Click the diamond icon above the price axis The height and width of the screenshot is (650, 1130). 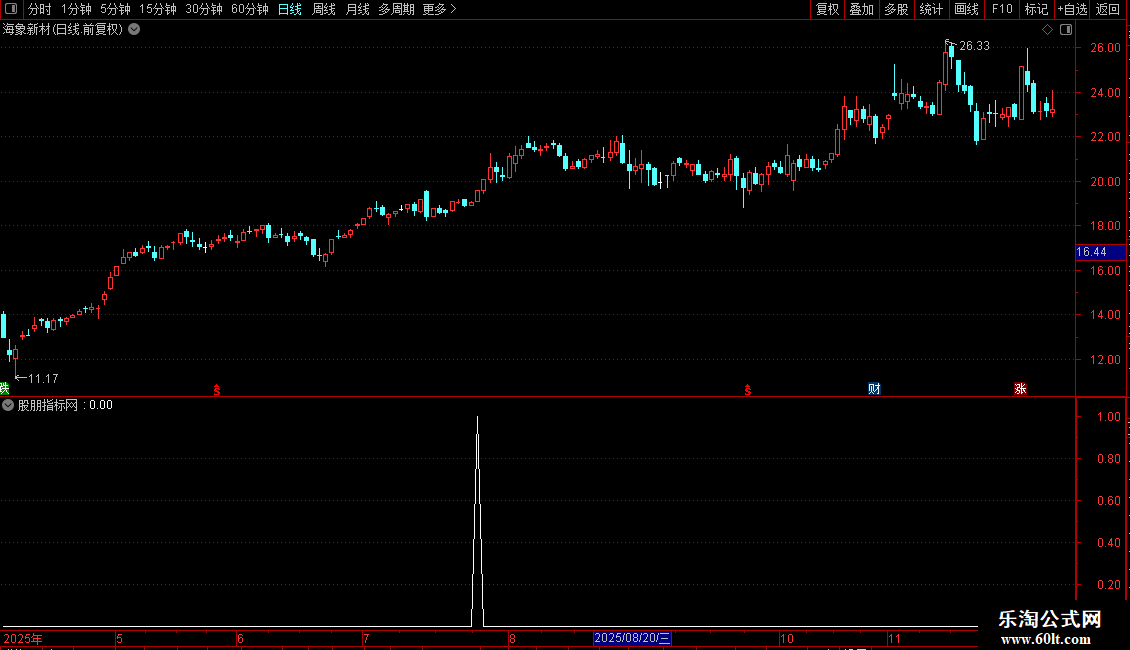pos(1047,30)
